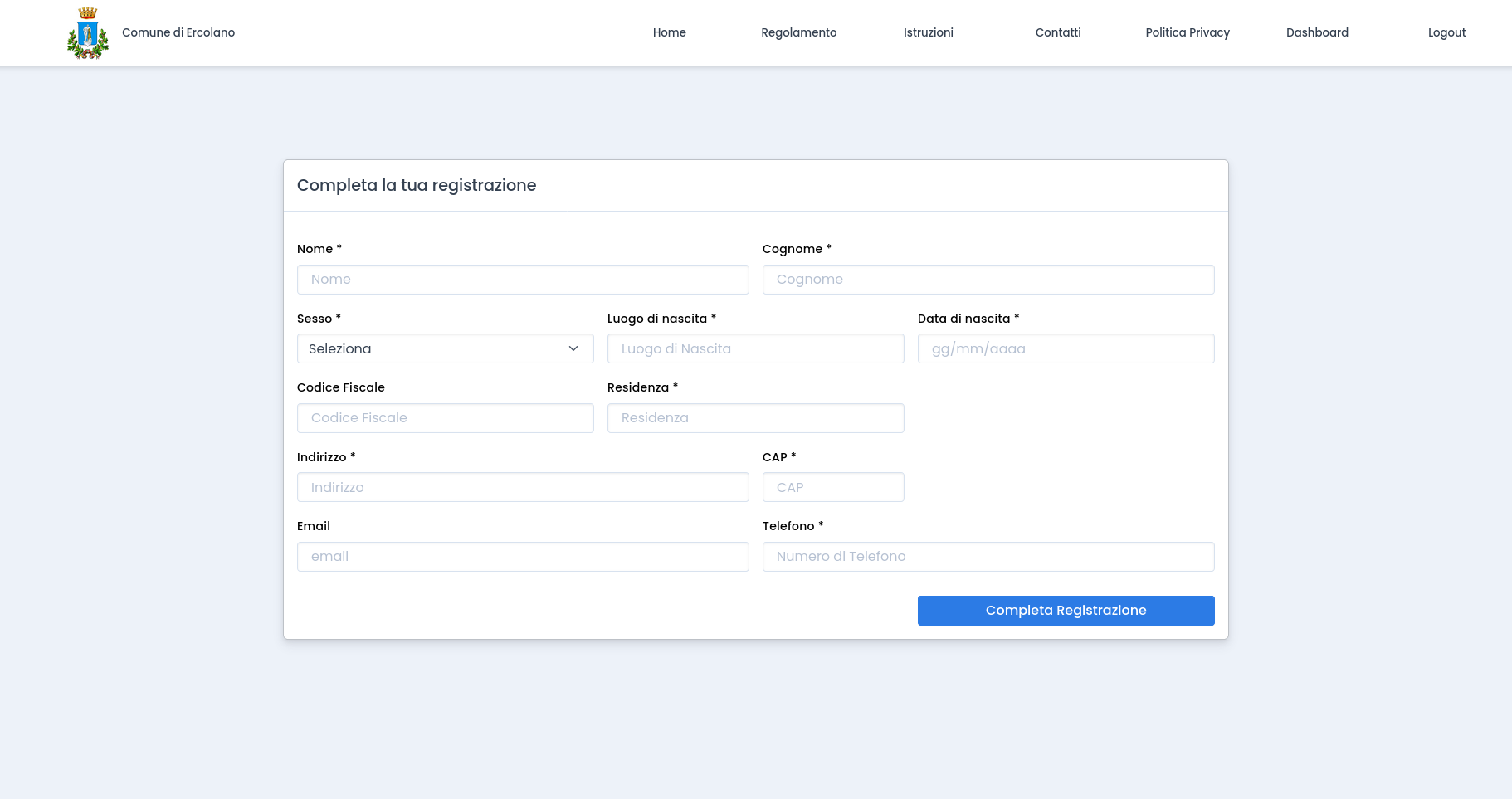Focus the Nome input field
This screenshot has height=799, width=1512.
tap(523, 280)
